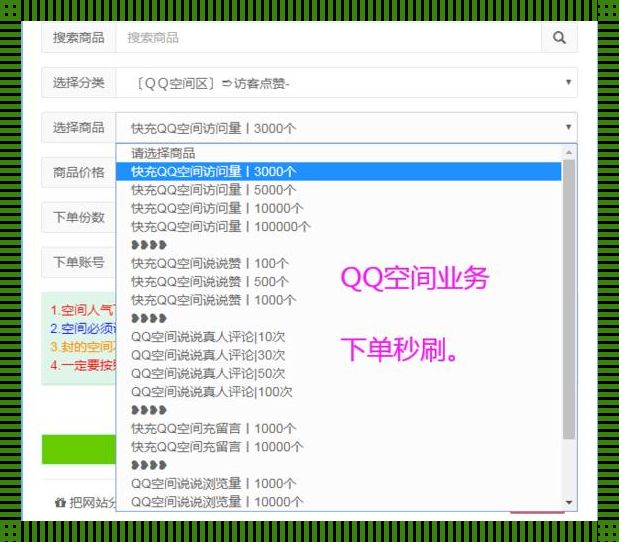
Task: Click the dropdown list scroll-up arrow
Action: (569, 152)
